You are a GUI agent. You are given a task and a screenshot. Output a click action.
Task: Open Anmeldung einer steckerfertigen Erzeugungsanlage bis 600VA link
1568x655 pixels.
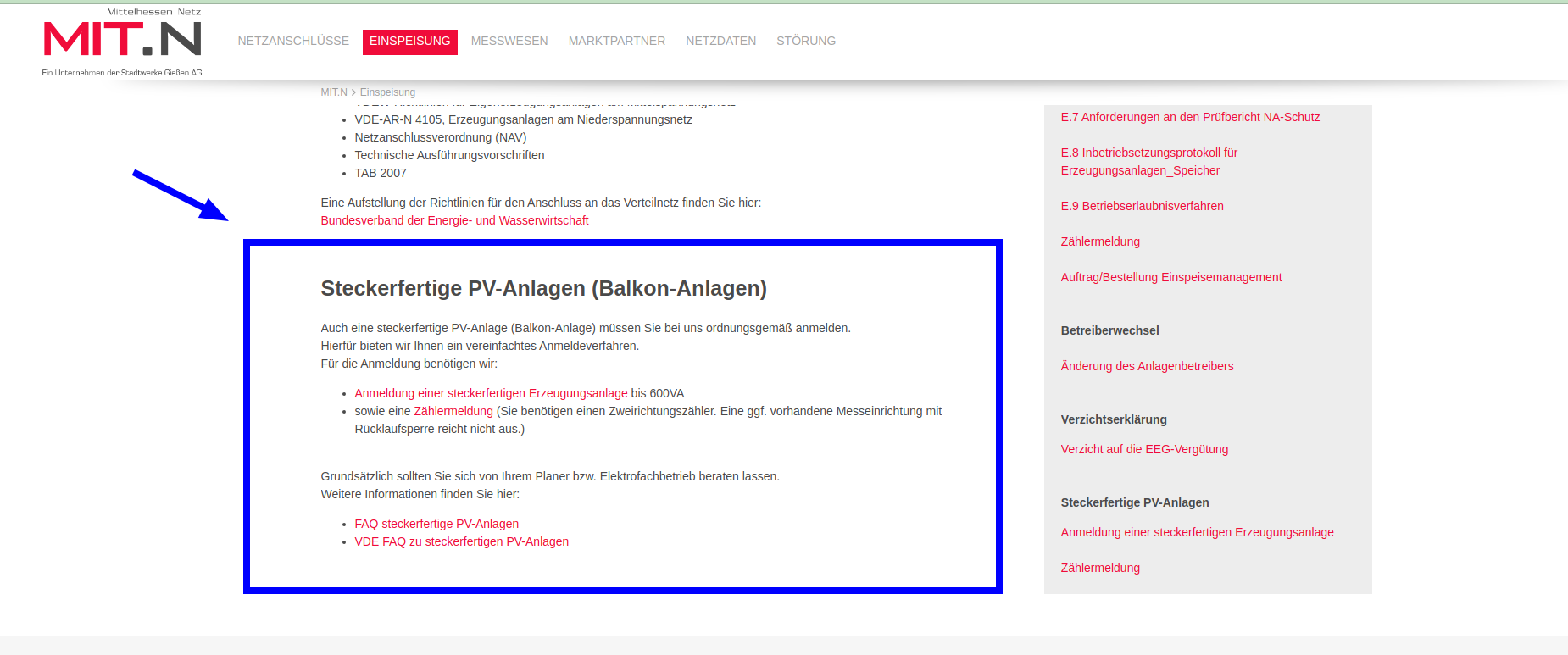(491, 393)
